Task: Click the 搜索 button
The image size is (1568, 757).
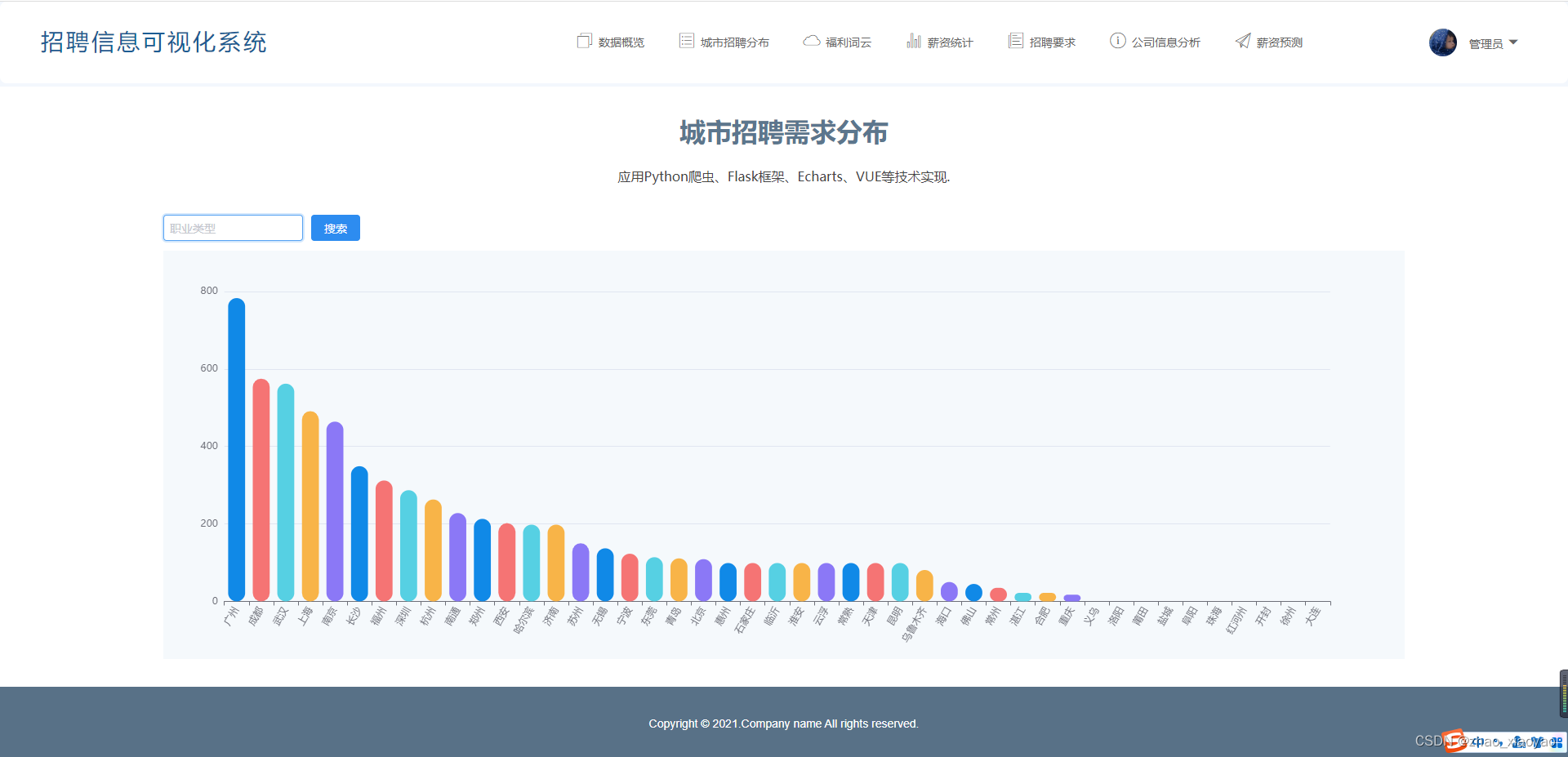Action: tap(336, 228)
